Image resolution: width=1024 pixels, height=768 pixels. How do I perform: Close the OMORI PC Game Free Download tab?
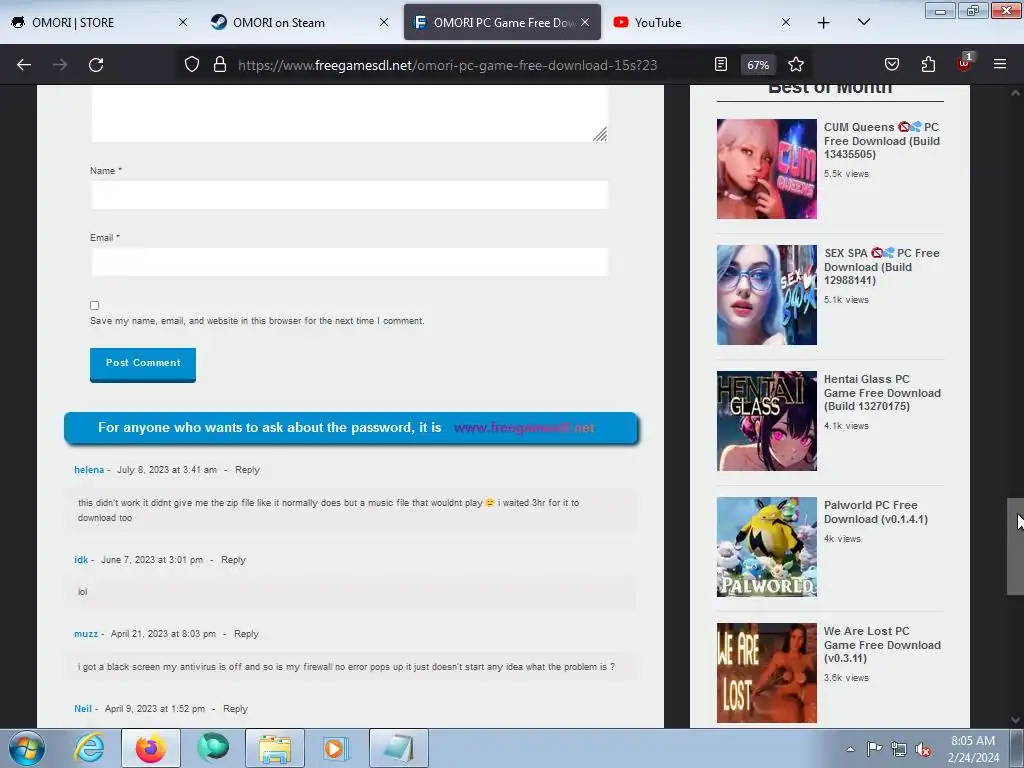pos(585,22)
